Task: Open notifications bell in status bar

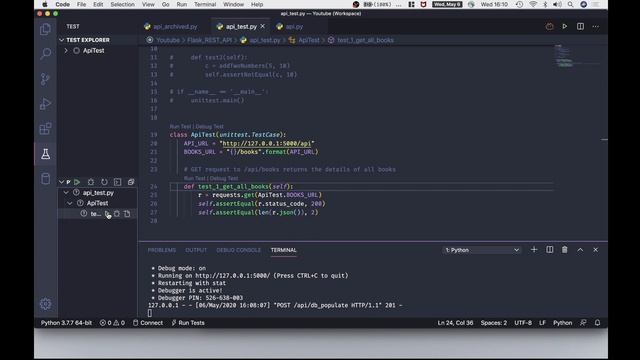Action: [598, 322]
